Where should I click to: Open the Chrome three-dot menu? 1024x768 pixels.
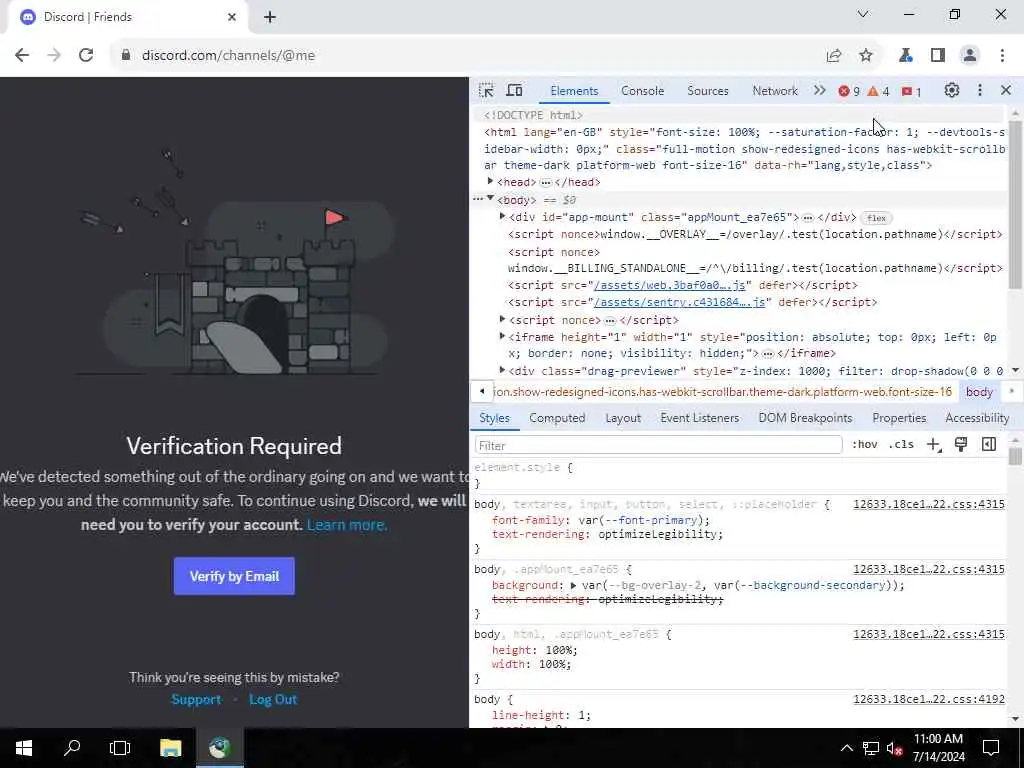(x=1002, y=56)
